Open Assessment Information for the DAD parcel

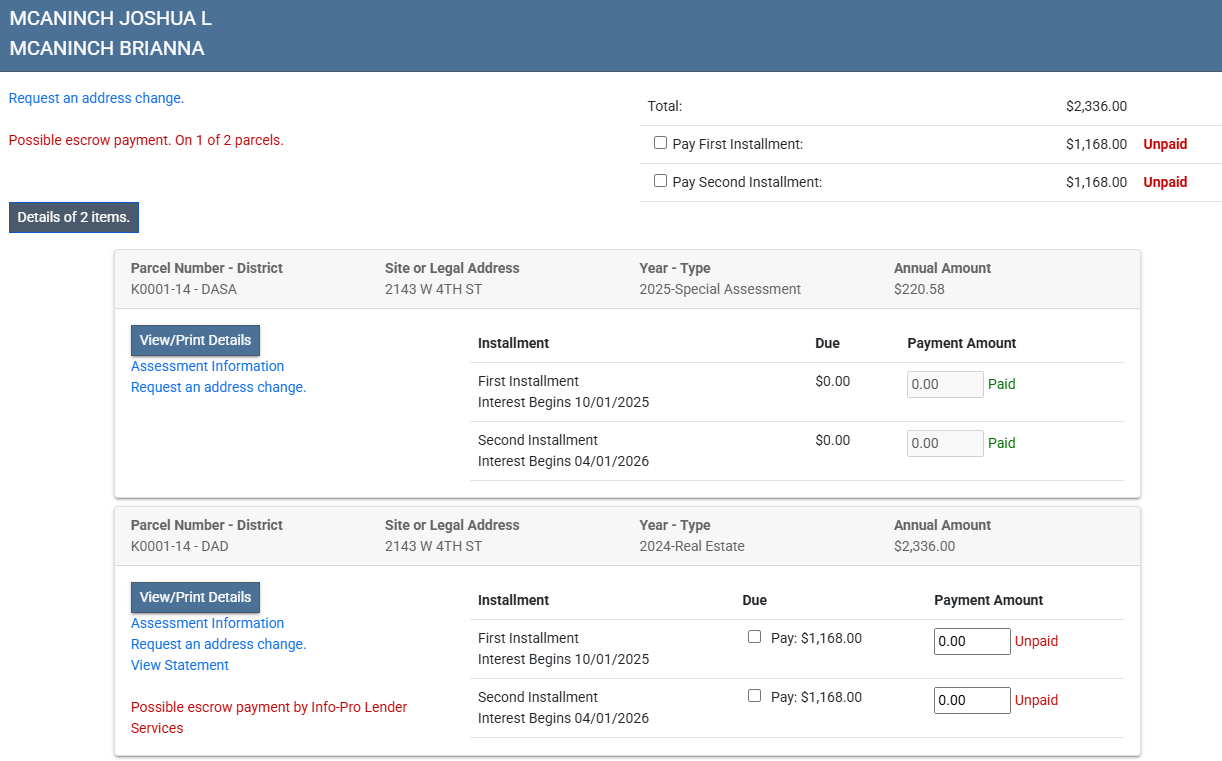pos(207,623)
